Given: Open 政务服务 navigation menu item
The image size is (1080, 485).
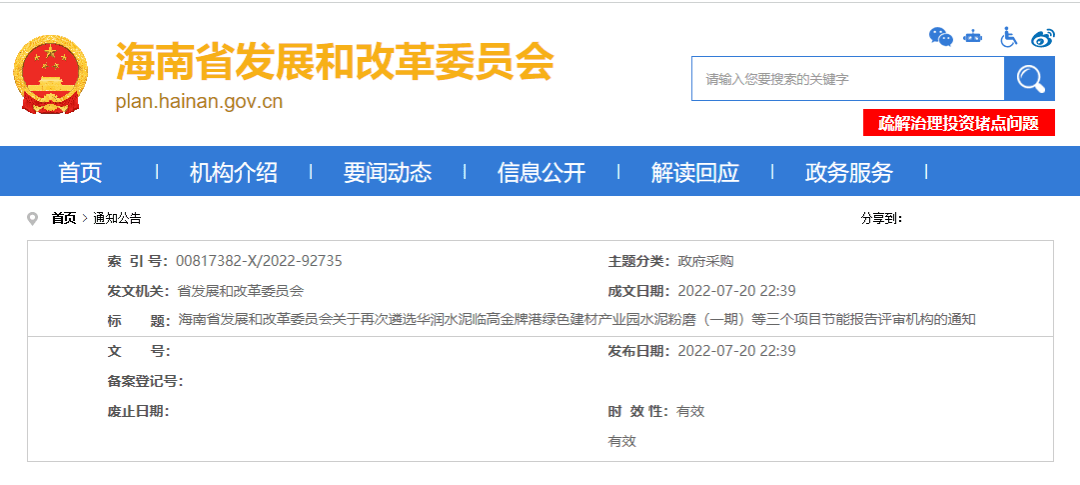Looking at the screenshot, I should 849,172.
